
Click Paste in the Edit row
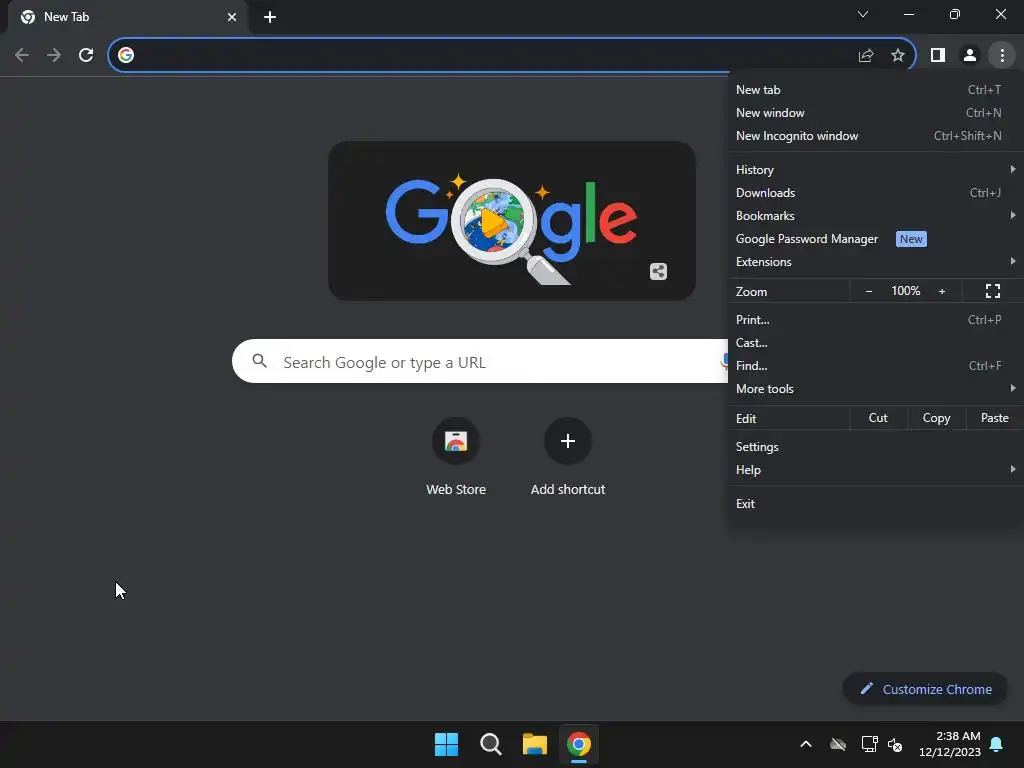(x=995, y=418)
